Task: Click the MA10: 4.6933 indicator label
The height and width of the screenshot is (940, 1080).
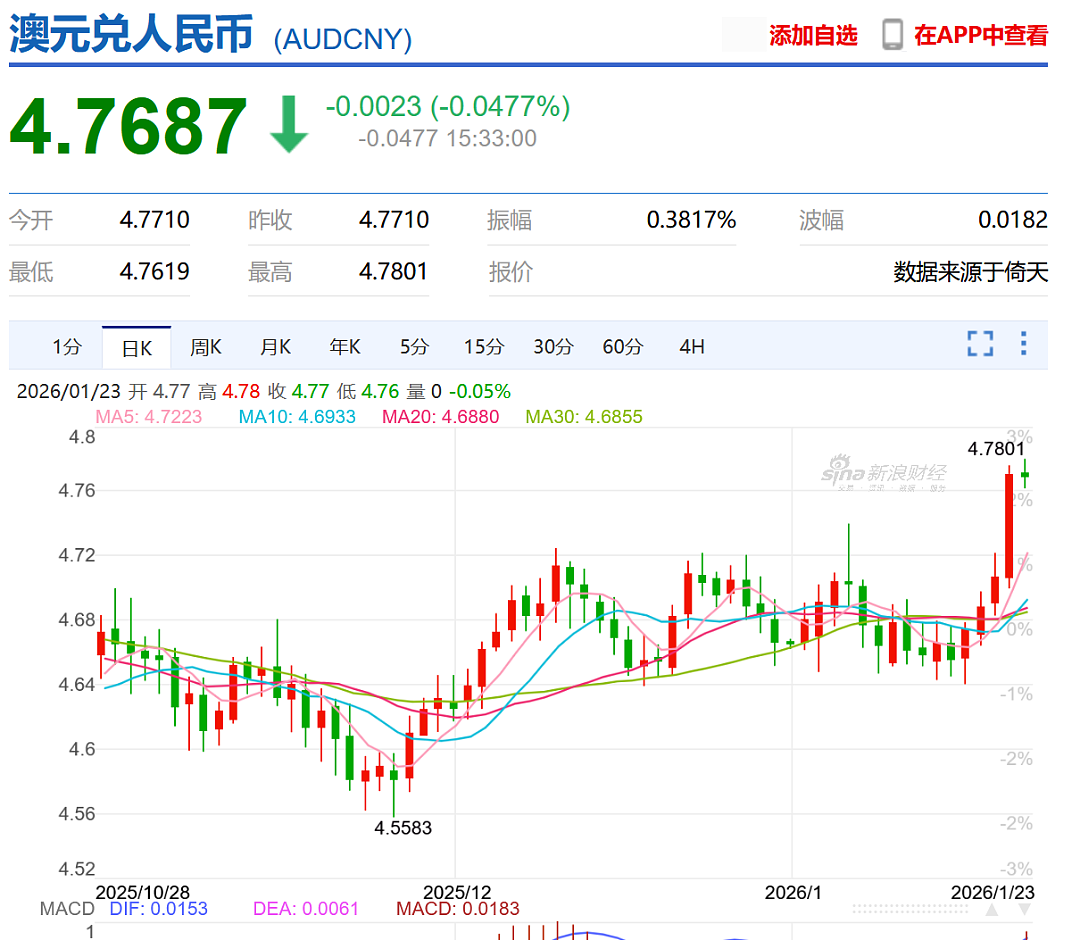Action: point(297,417)
